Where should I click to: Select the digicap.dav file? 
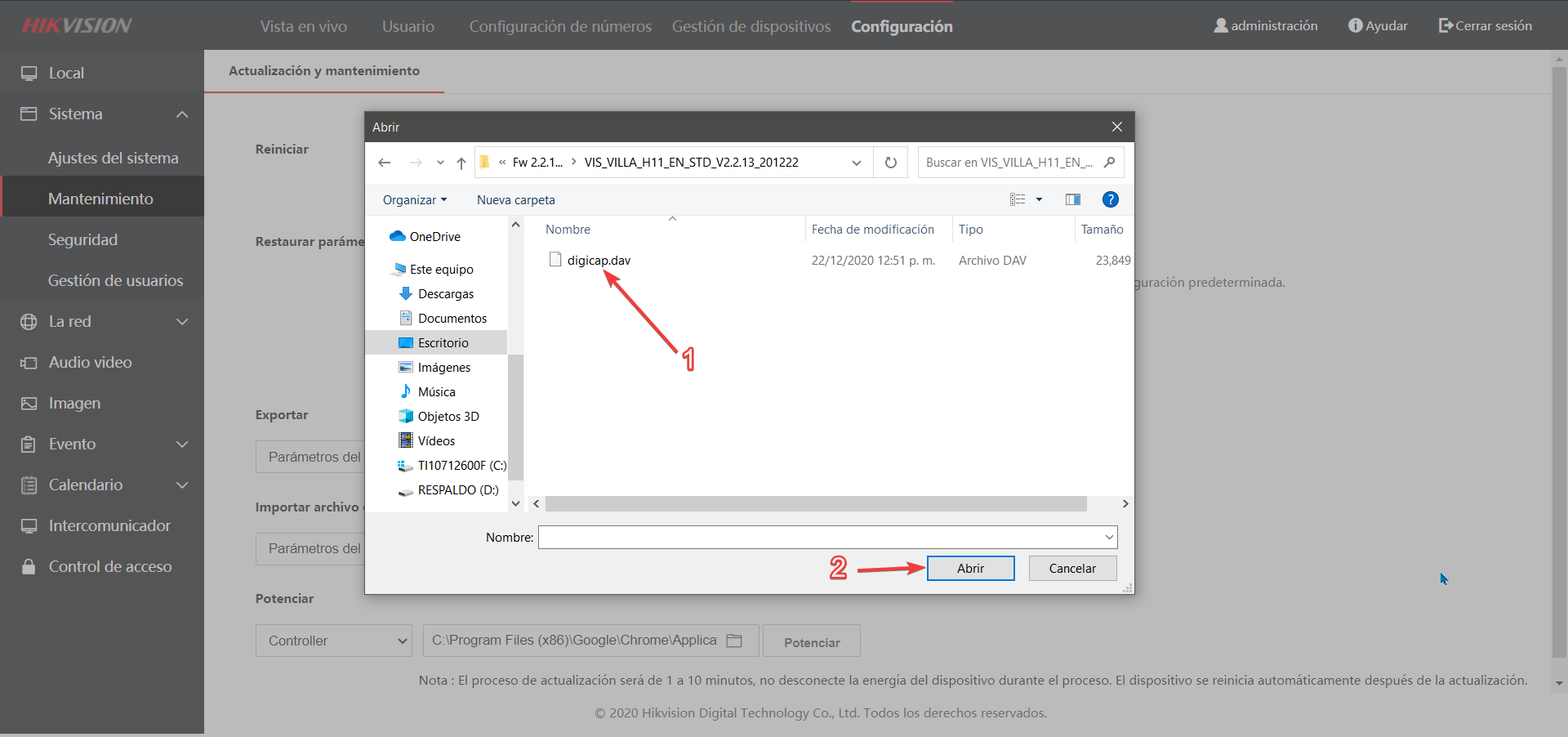point(599,260)
